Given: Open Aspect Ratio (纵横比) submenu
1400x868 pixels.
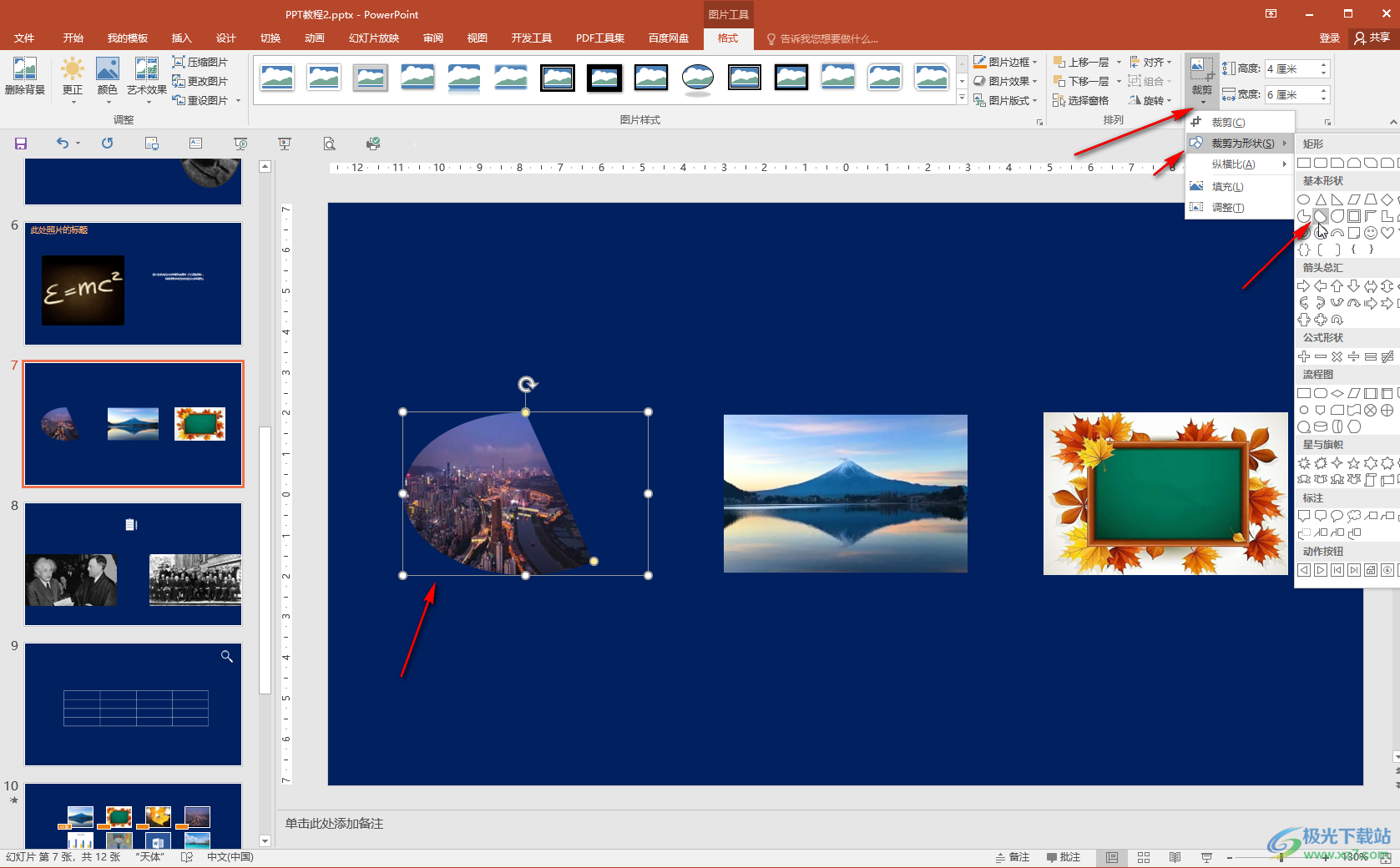Looking at the screenshot, I should [x=1240, y=164].
